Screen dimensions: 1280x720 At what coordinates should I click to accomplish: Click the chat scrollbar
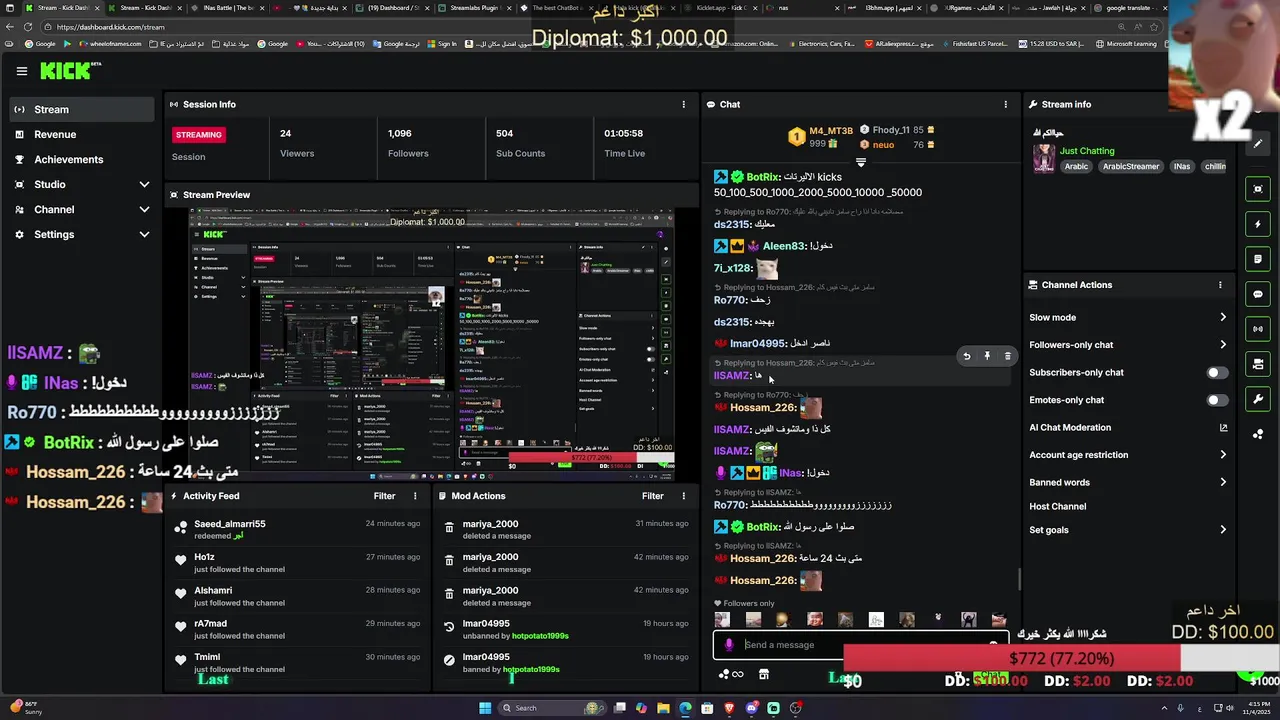point(1019,580)
